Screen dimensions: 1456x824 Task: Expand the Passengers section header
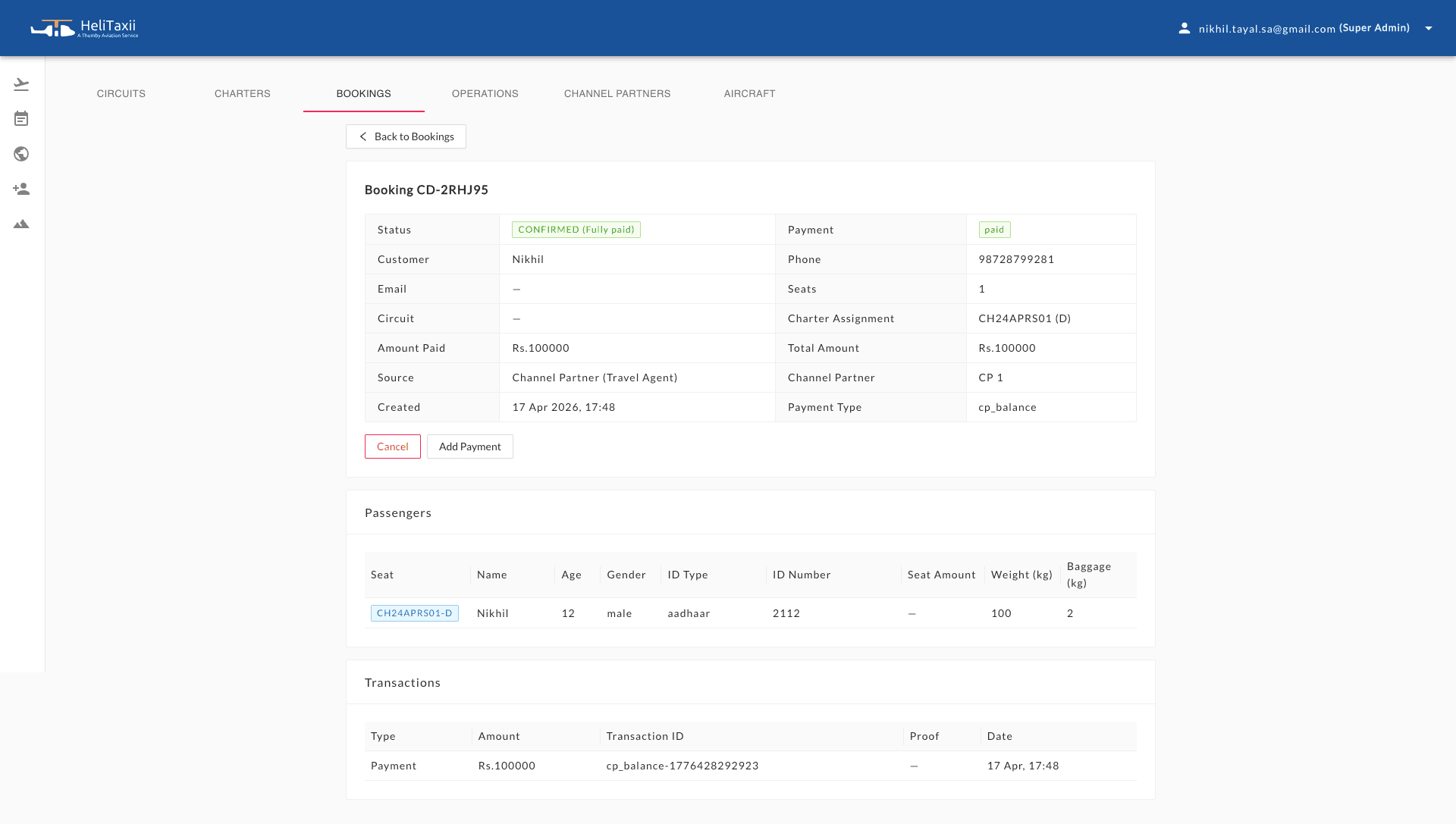click(x=397, y=512)
